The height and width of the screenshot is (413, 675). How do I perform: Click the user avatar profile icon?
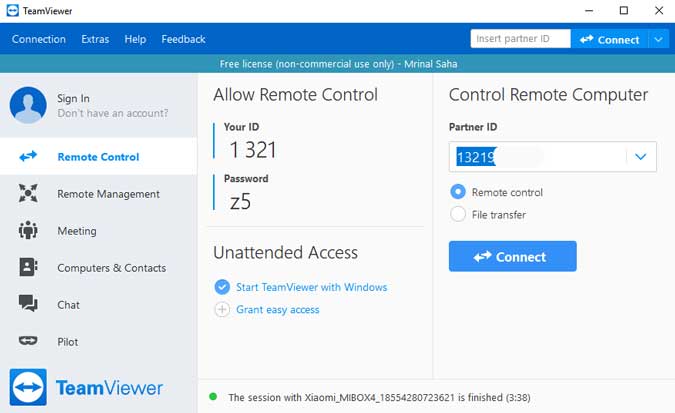pos(28,105)
